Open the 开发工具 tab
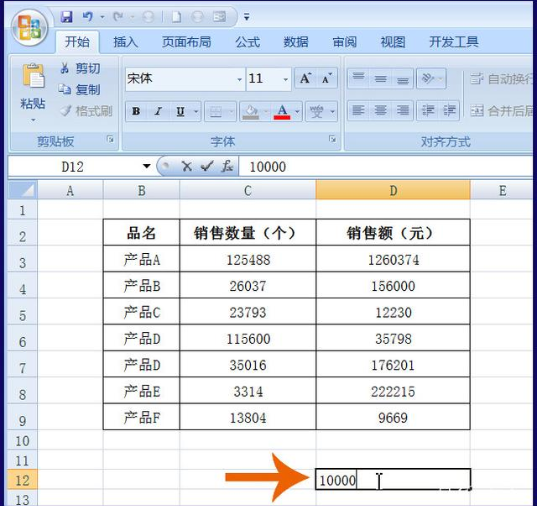The height and width of the screenshot is (506, 537). [454, 42]
